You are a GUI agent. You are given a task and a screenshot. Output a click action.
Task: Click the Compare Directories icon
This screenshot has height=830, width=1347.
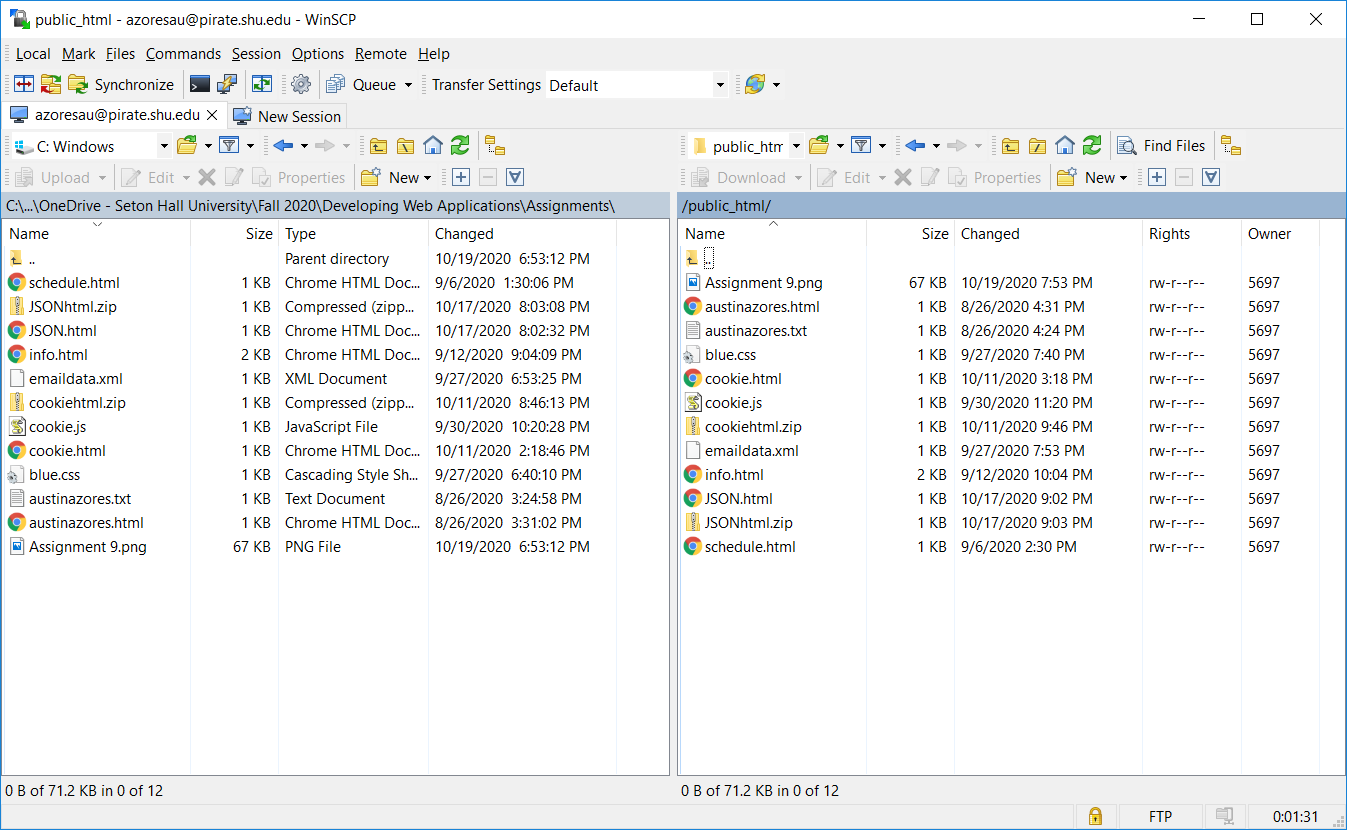tap(24, 85)
